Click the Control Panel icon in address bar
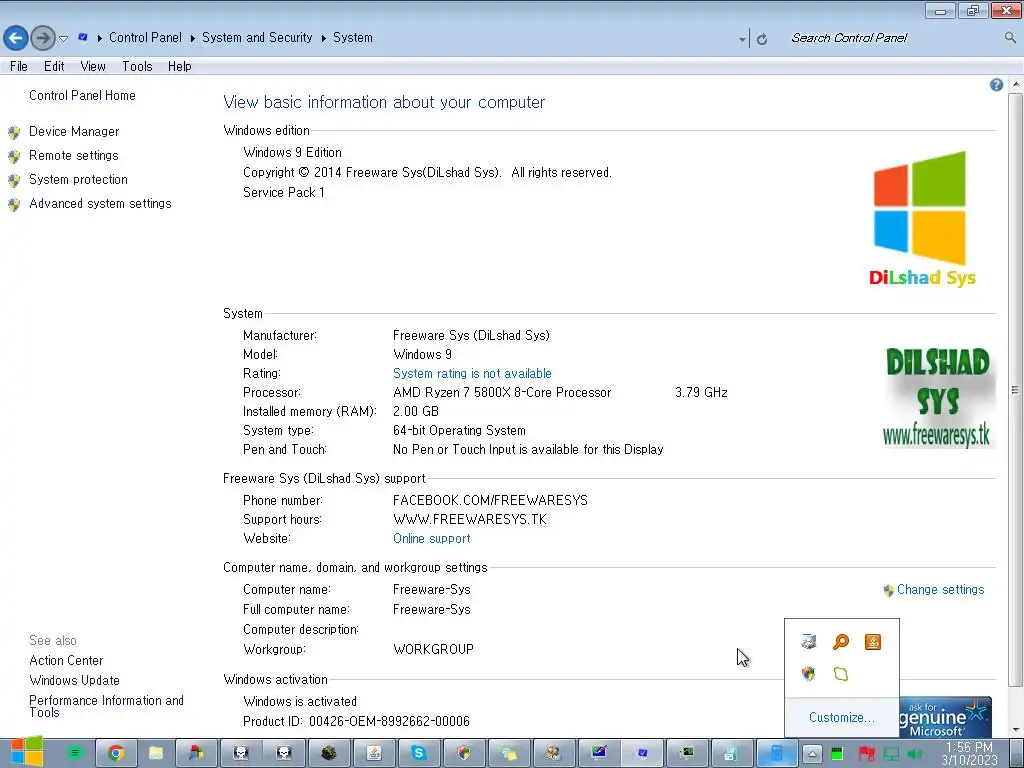This screenshot has height=768, width=1024. tap(82, 37)
